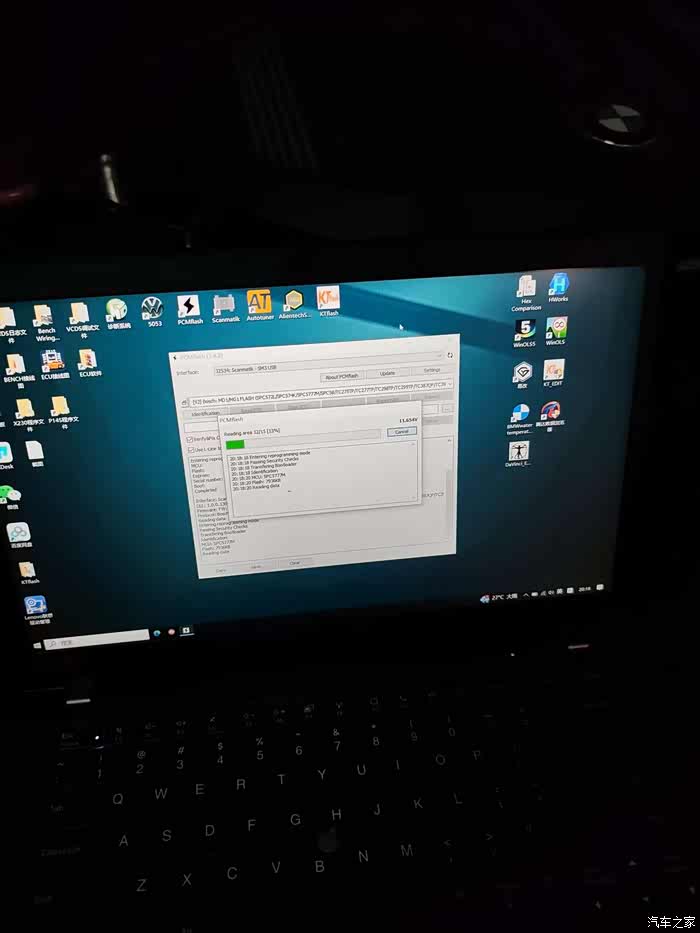Open the white text document on desktop
The height and width of the screenshot is (933, 700).
[36, 455]
